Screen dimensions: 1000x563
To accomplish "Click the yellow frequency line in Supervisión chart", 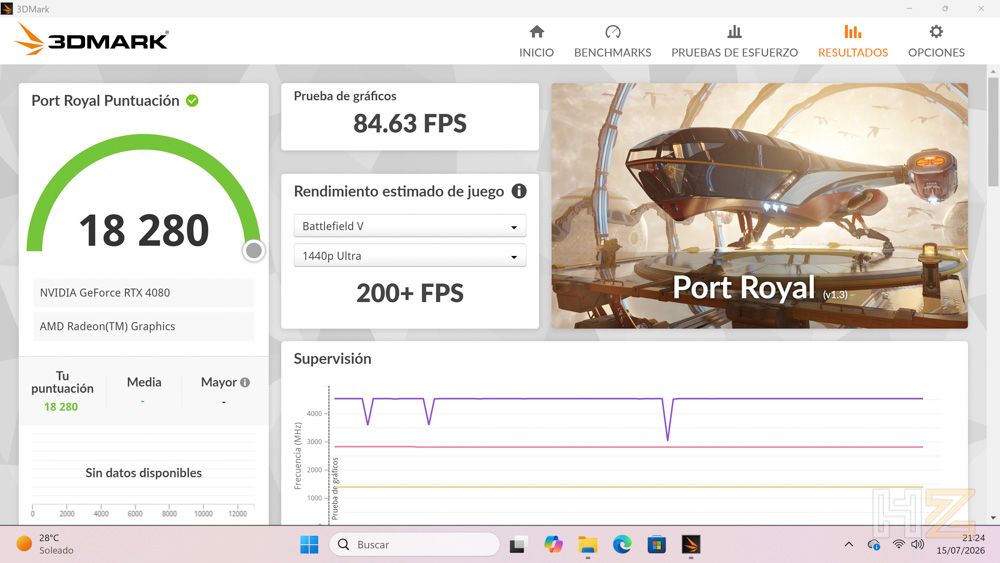I will [x=629, y=487].
